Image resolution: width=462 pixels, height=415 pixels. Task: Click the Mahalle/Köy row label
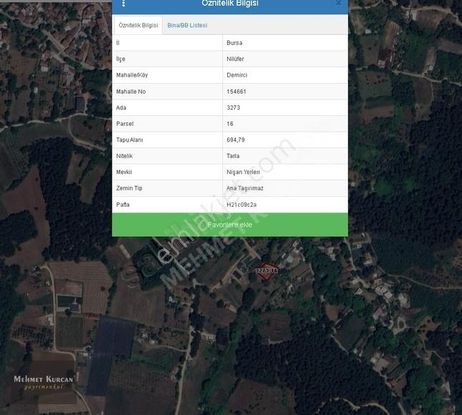pos(132,75)
